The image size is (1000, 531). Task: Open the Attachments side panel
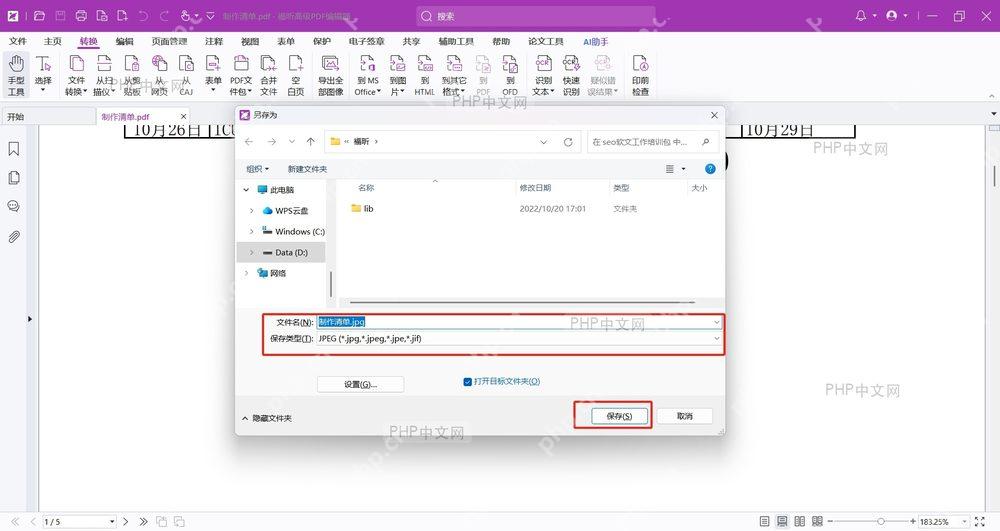pos(13,236)
